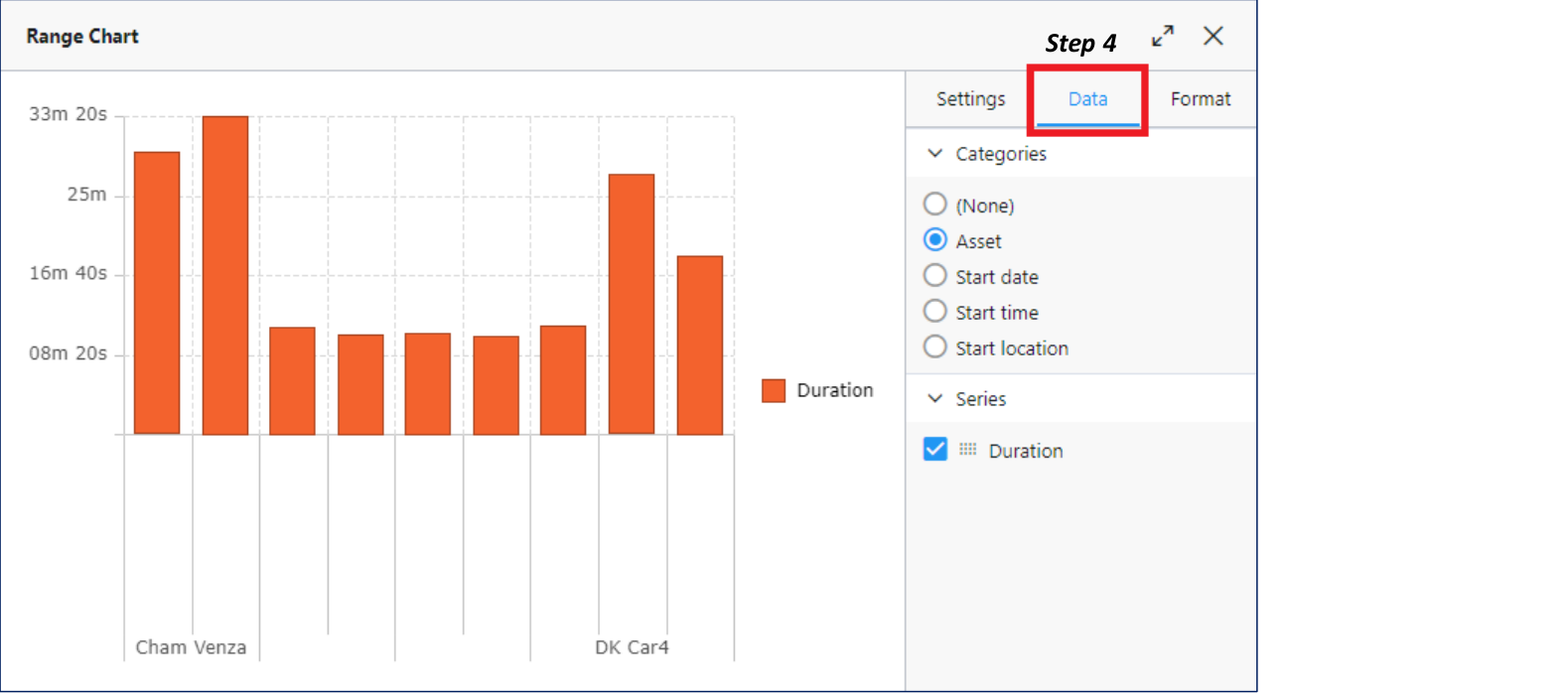Switch to the Settings tab

click(x=970, y=99)
